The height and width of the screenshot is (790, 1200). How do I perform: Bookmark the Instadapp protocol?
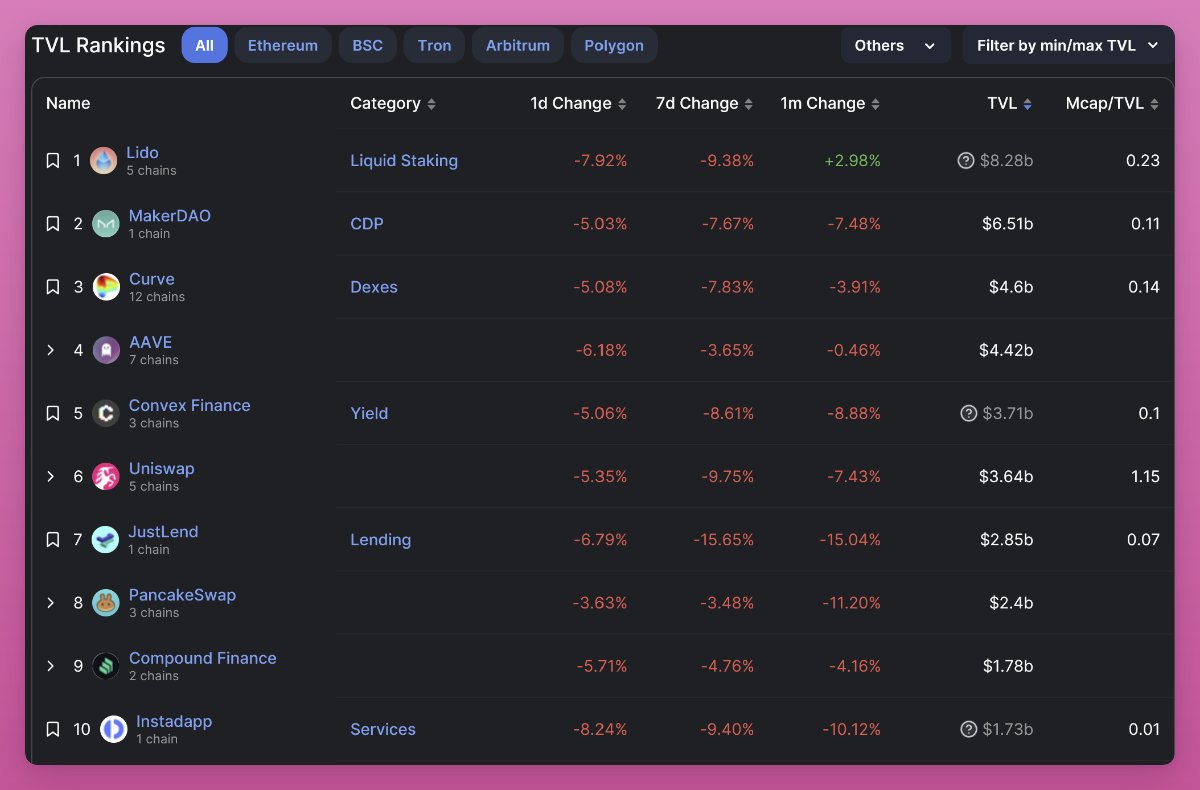pos(53,729)
